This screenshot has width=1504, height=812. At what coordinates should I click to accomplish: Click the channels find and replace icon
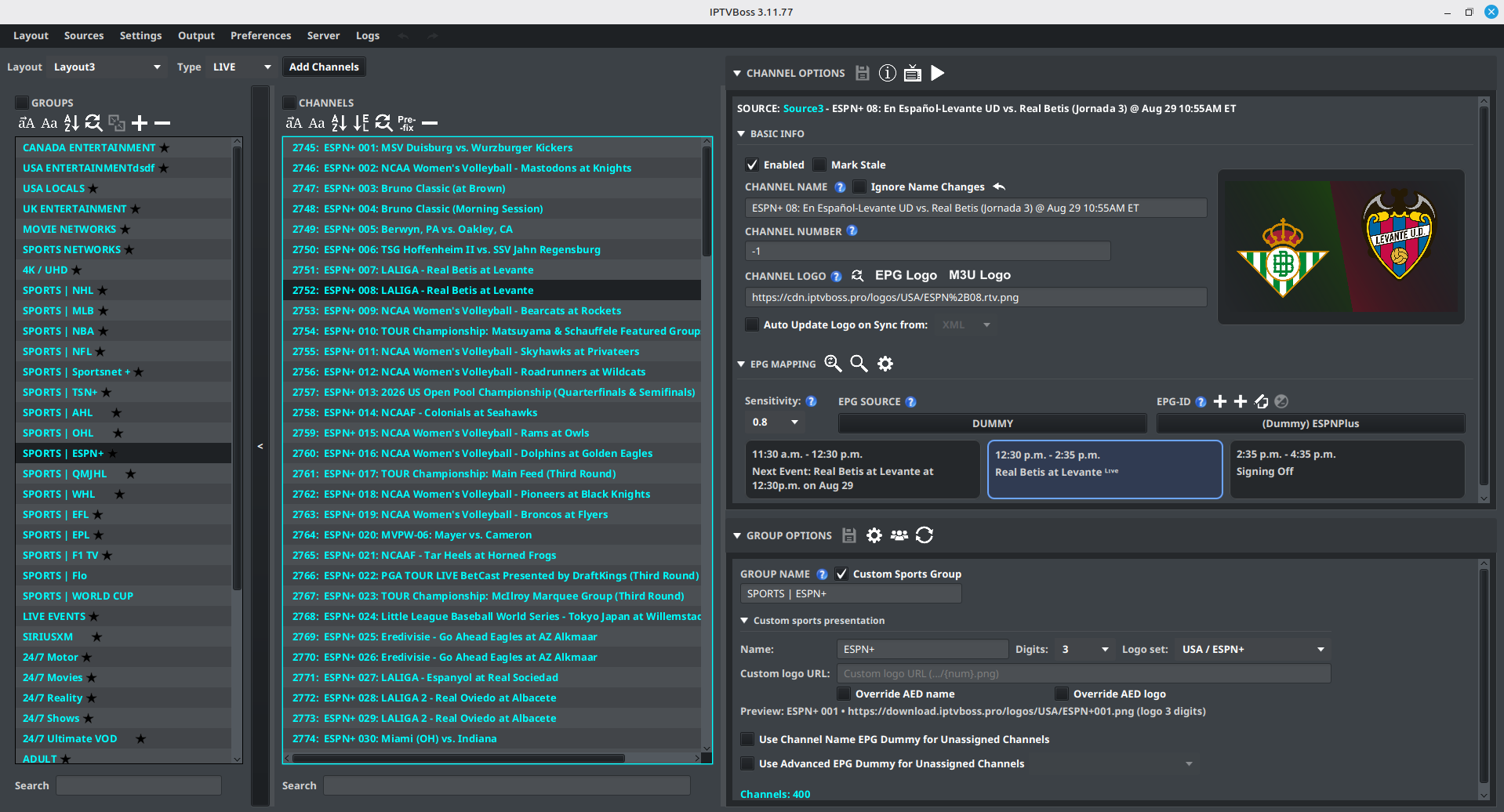pos(383,123)
